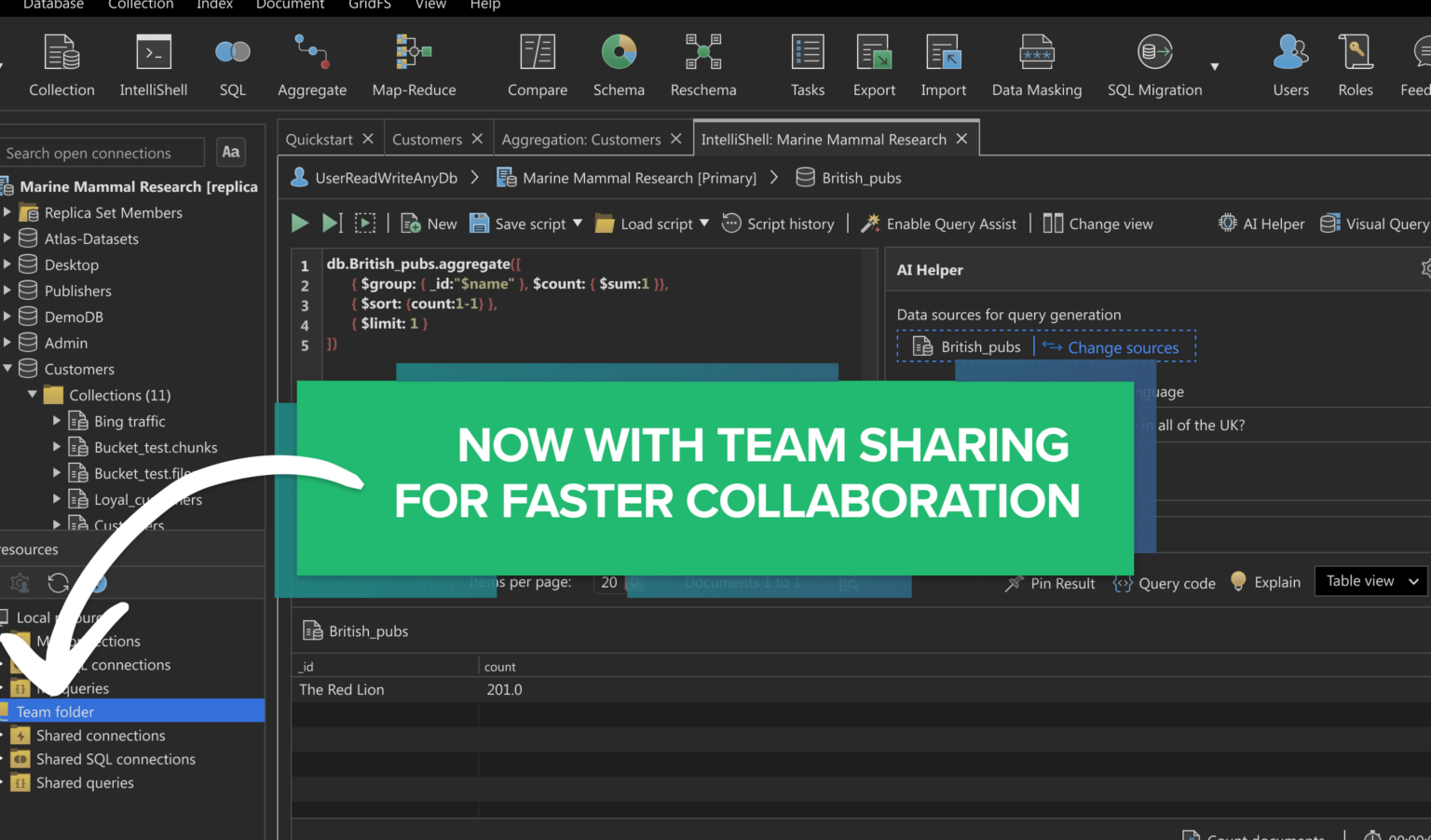This screenshot has height=840, width=1431.
Task: Open the SQL Migration dropdown arrow
Action: point(1215,66)
